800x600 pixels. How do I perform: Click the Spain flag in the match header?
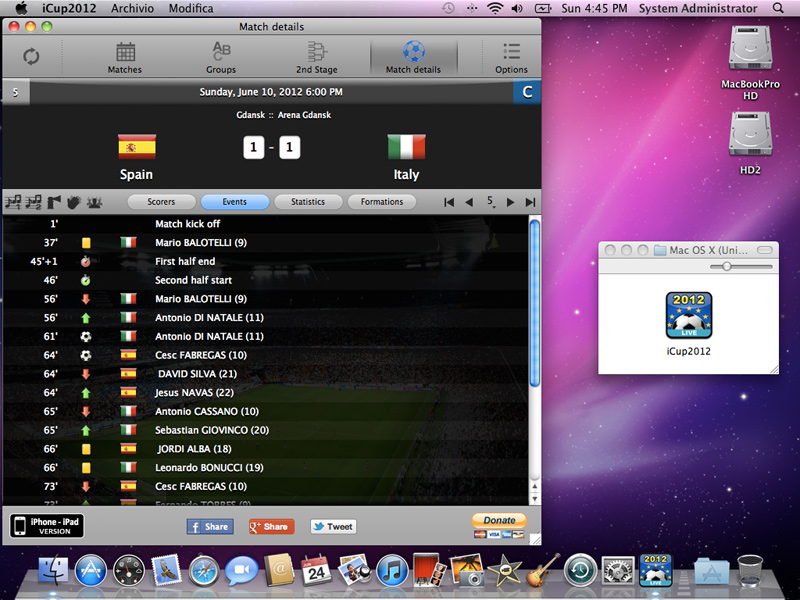[137, 147]
